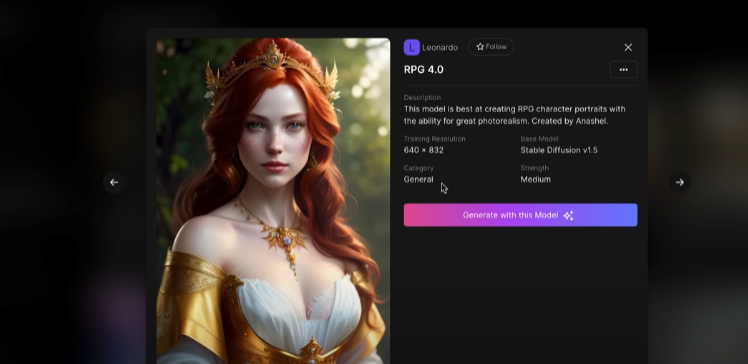Click the star icon in Follow button
748x364 pixels.
[x=480, y=47]
